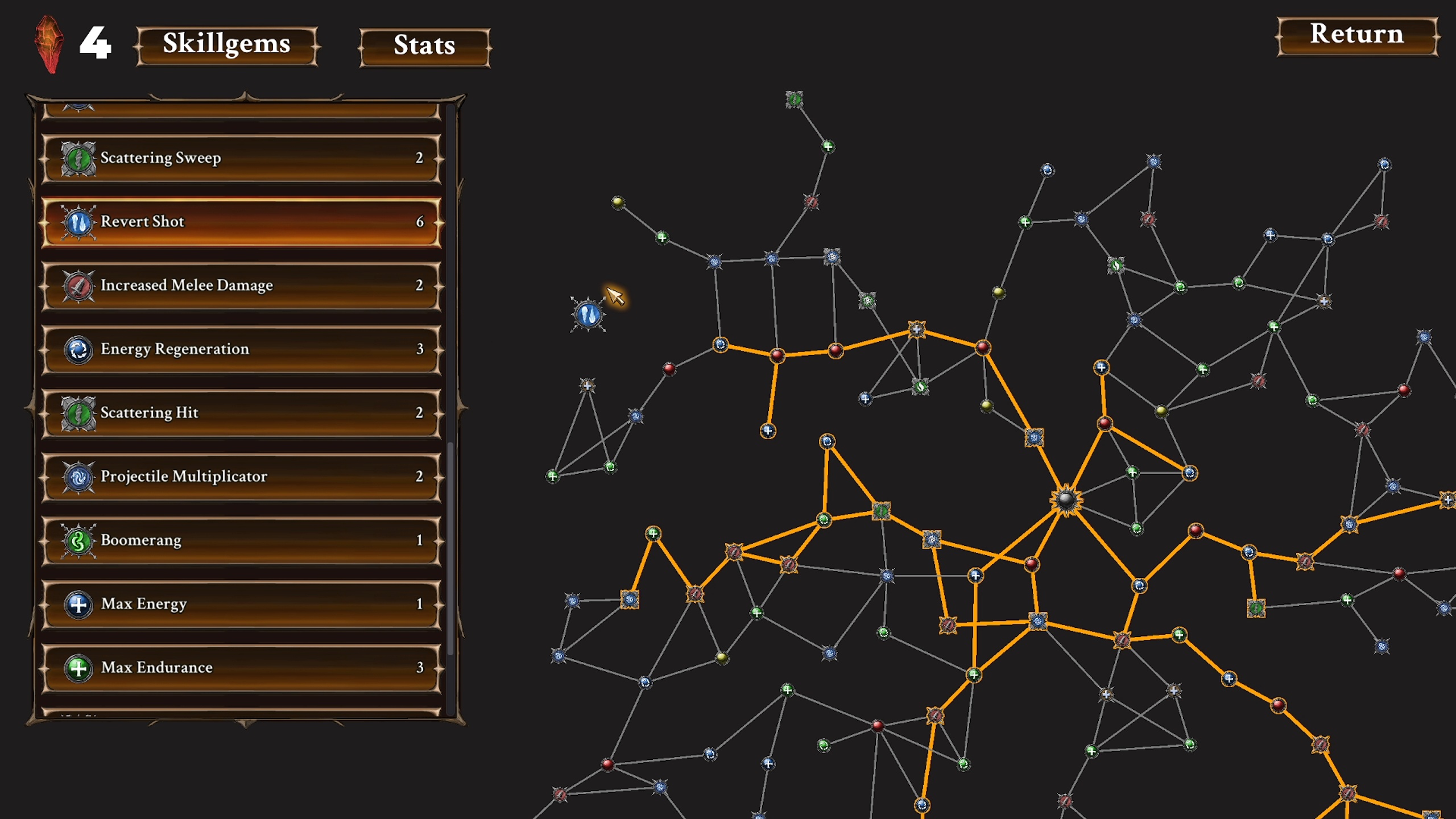Click the Max Endurance green plus icon

click(78, 668)
